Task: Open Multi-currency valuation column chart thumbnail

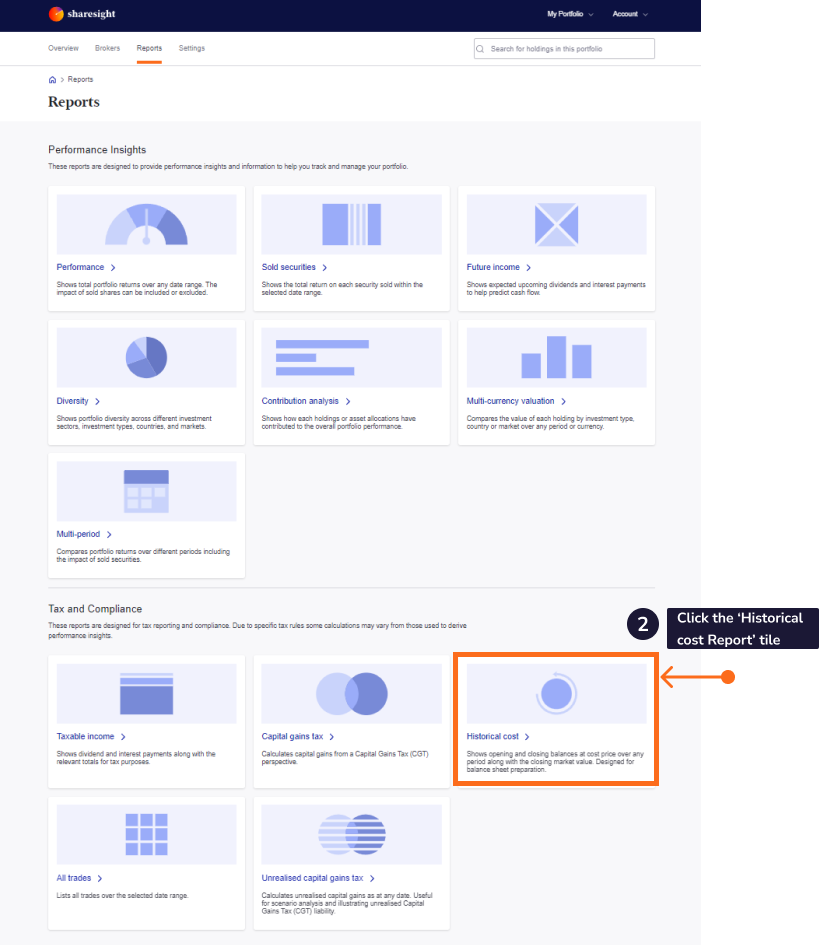Action: click(556, 357)
